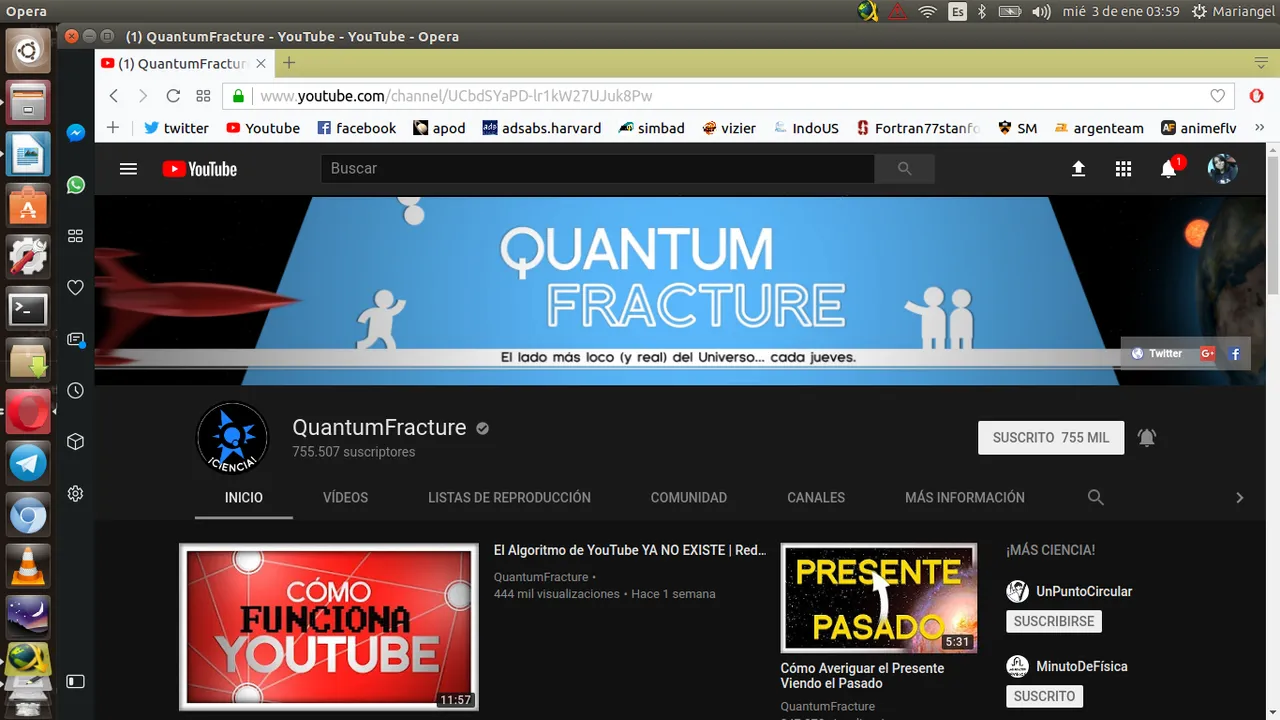
Task: Go to YouTube home via logo
Action: coord(200,169)
